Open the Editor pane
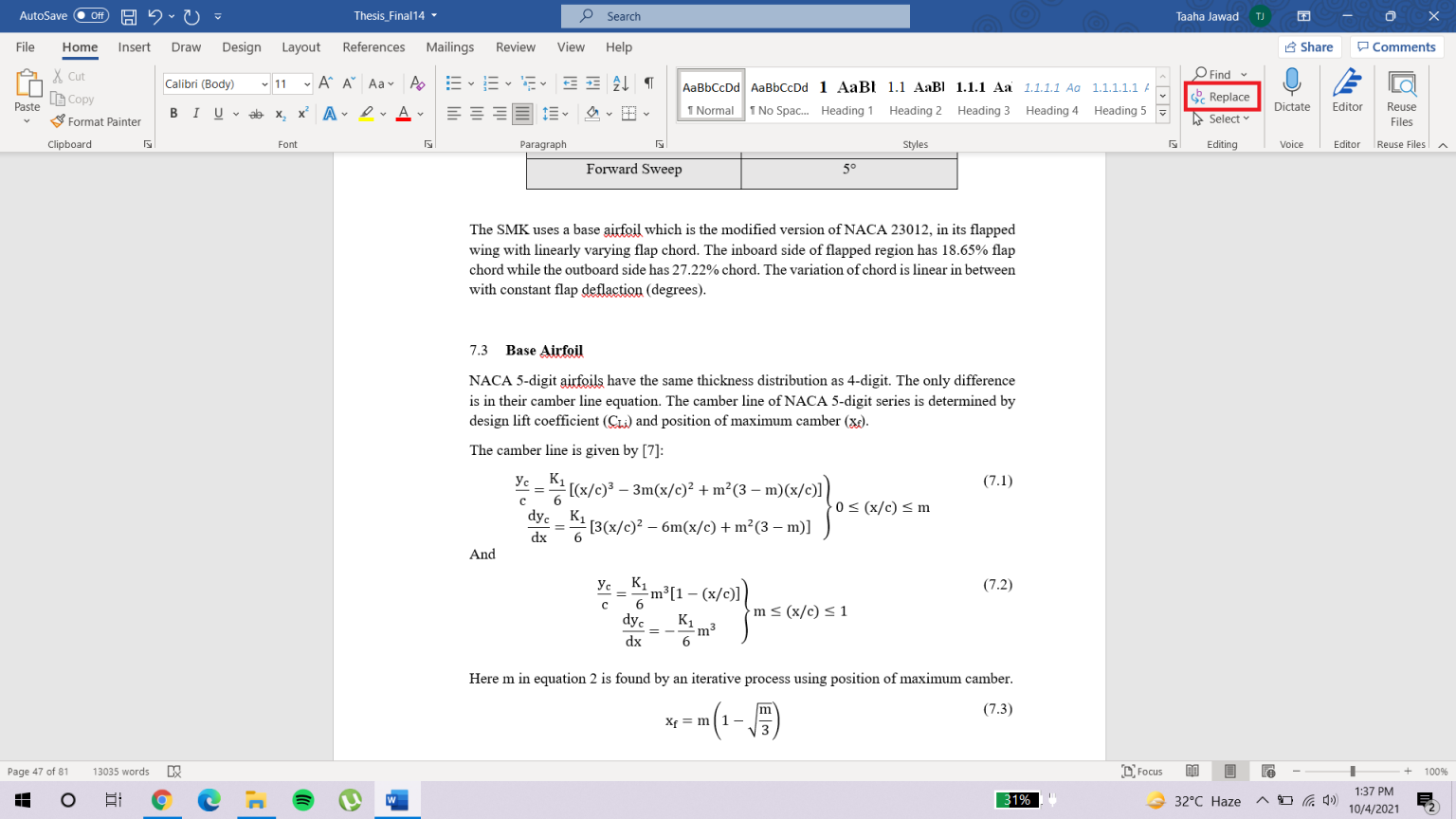The height and width of the screenshot is (819, 1456). 1347,95
